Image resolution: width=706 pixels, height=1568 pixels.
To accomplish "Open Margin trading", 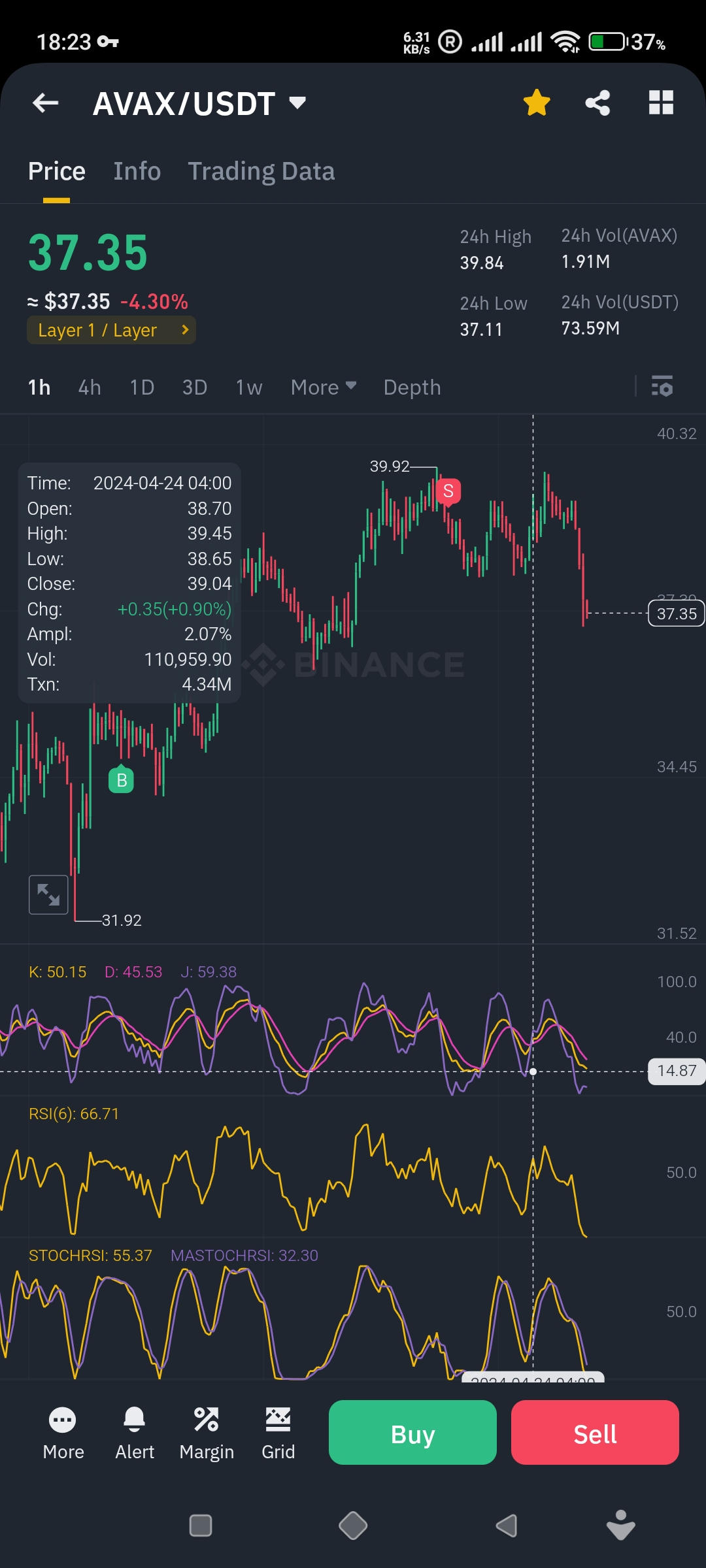I will coord(207,1433).
